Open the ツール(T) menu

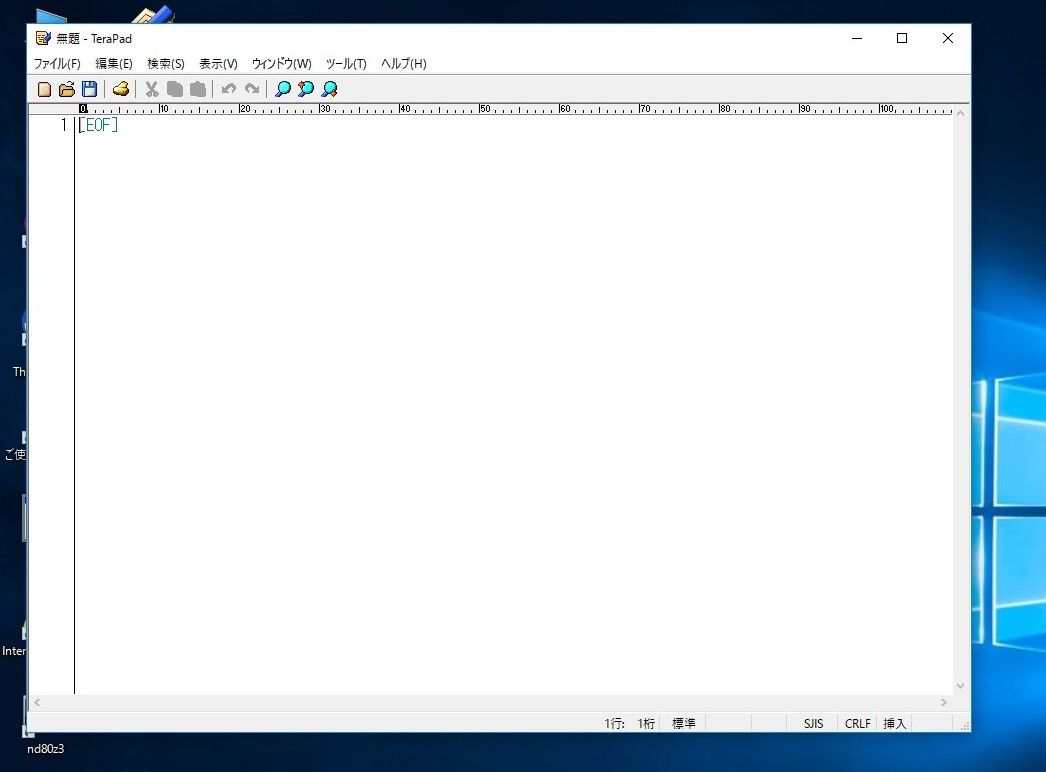click(346, 63)
